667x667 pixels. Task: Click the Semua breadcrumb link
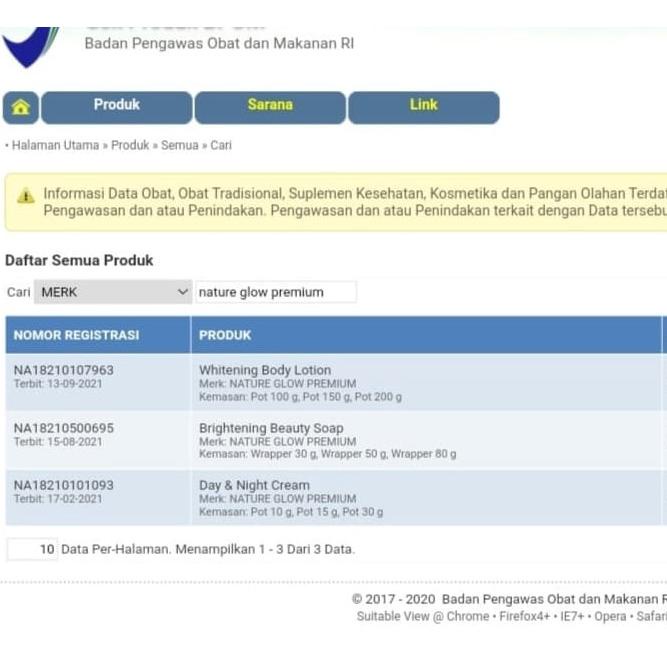click(x=179, y=145)
